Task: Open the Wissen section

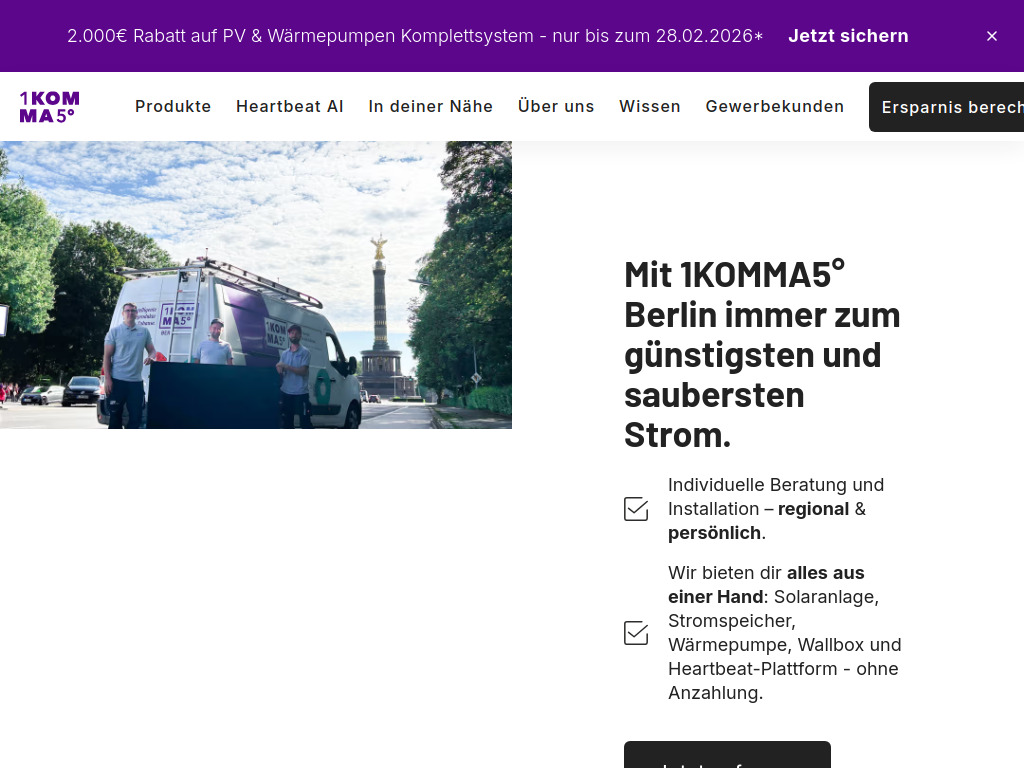Action: pos(650,106)
